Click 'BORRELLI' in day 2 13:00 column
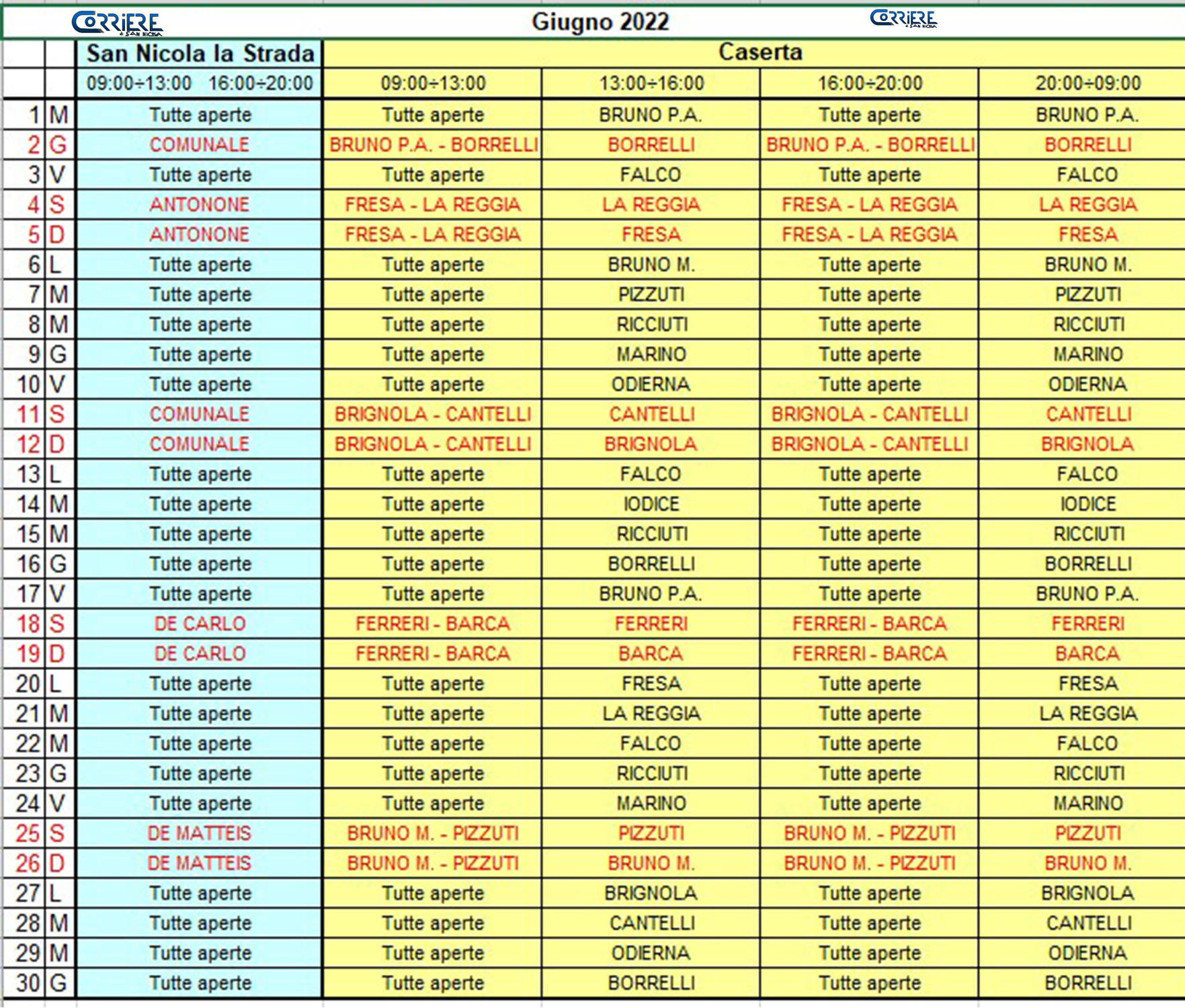Image resolution: width=1185 pixels, height=1008 pixels. pos(651,144)
